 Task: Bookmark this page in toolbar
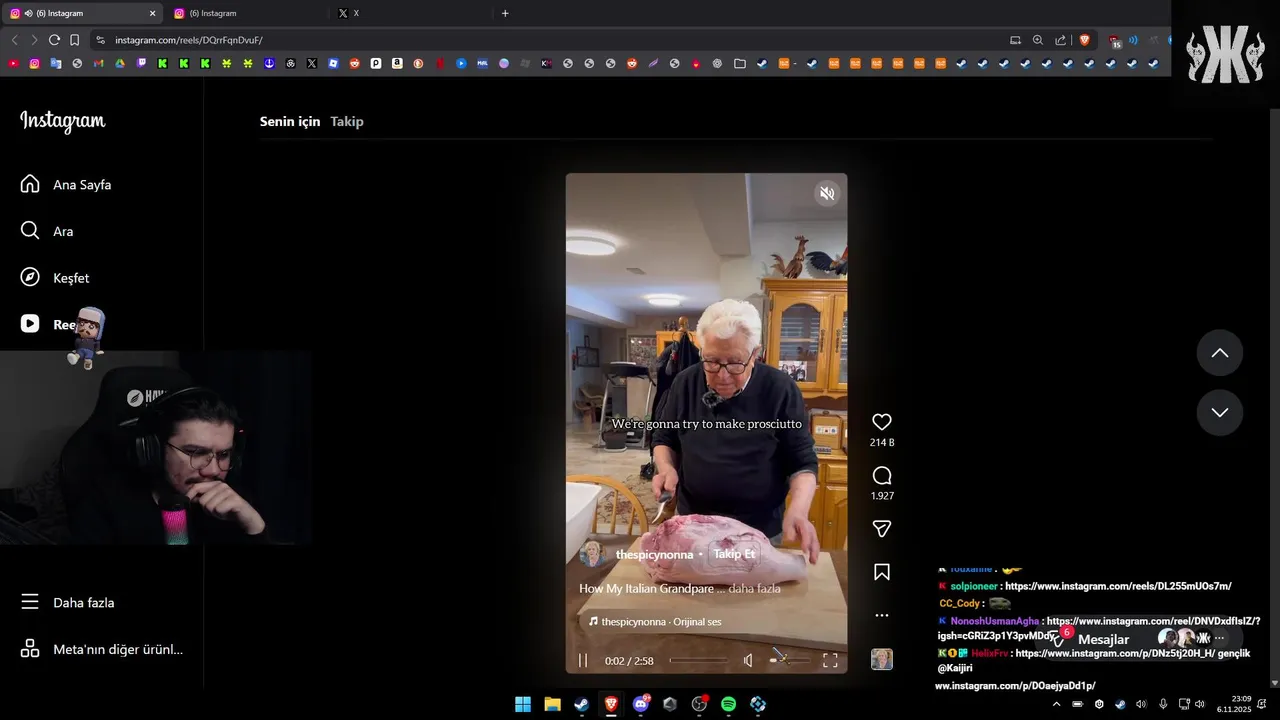pos(74,40)
